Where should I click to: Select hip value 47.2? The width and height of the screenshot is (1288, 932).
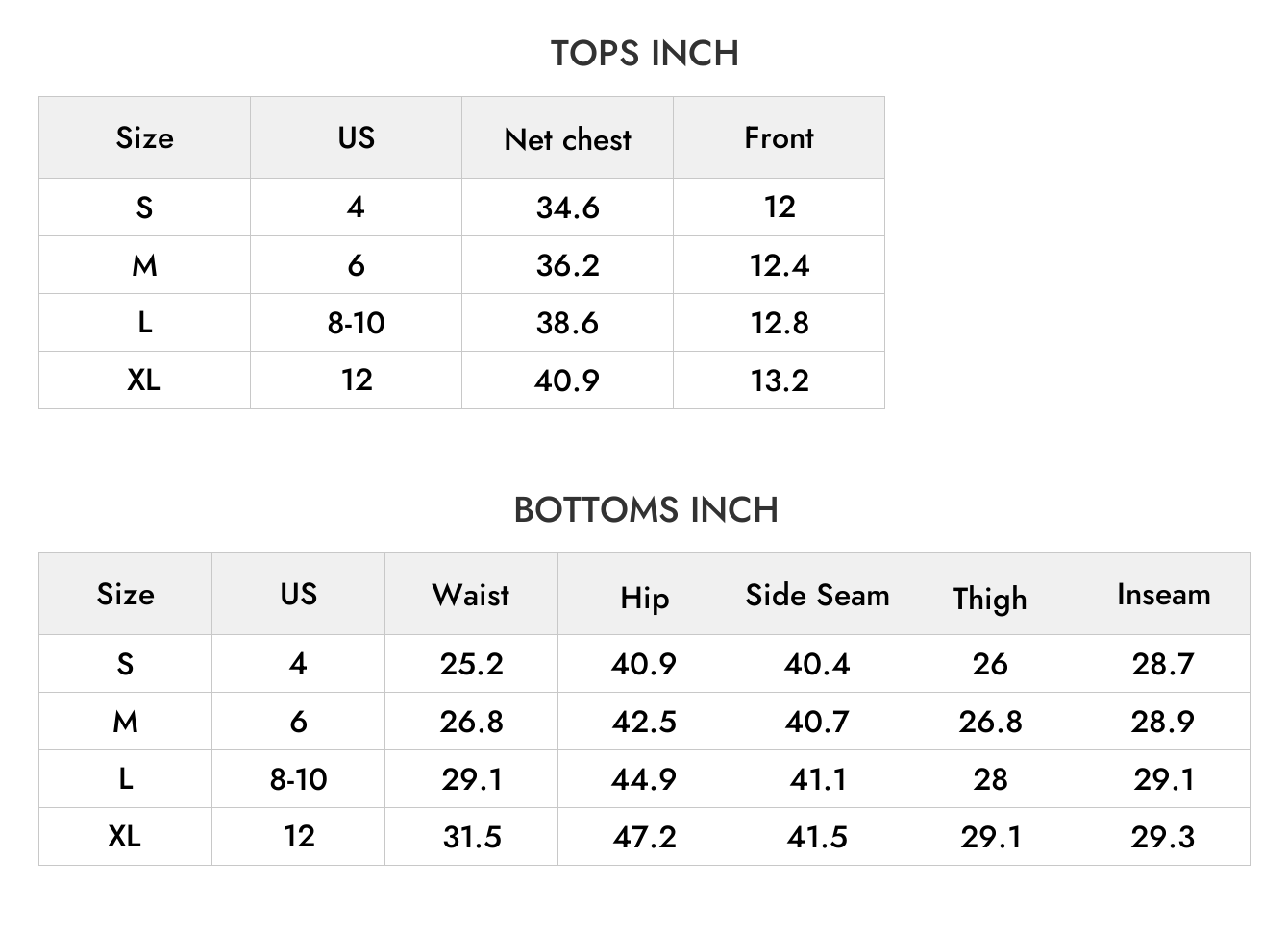pyautogui.click(x=644, y=837)
